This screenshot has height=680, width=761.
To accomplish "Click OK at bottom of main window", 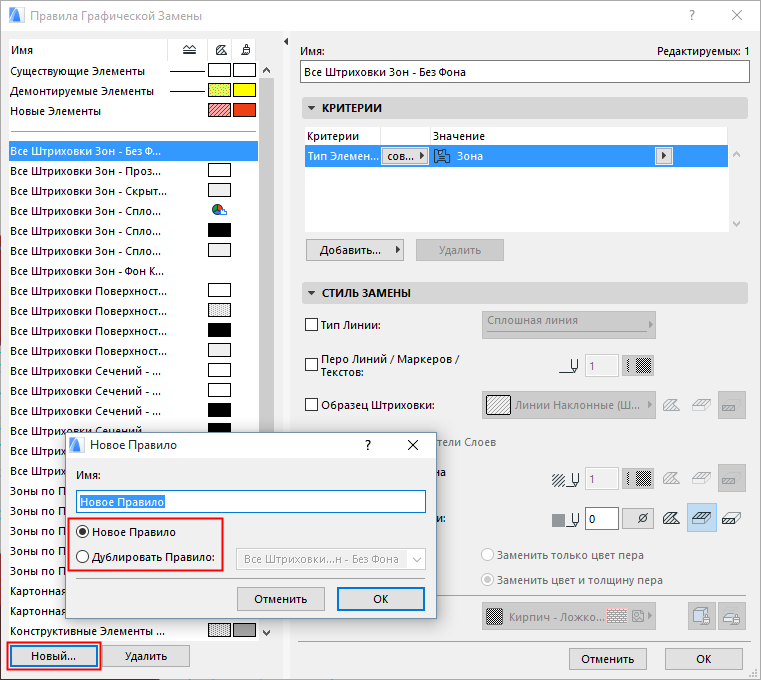I will [704, 659].
